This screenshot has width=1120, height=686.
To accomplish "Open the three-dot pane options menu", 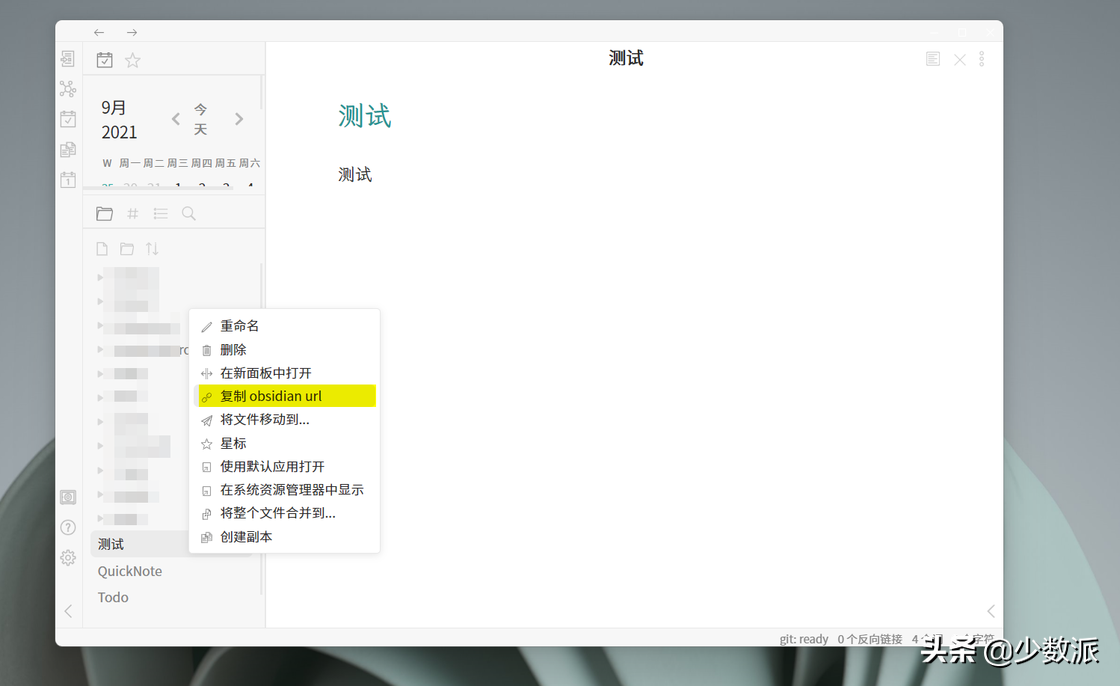I will 981,58.
